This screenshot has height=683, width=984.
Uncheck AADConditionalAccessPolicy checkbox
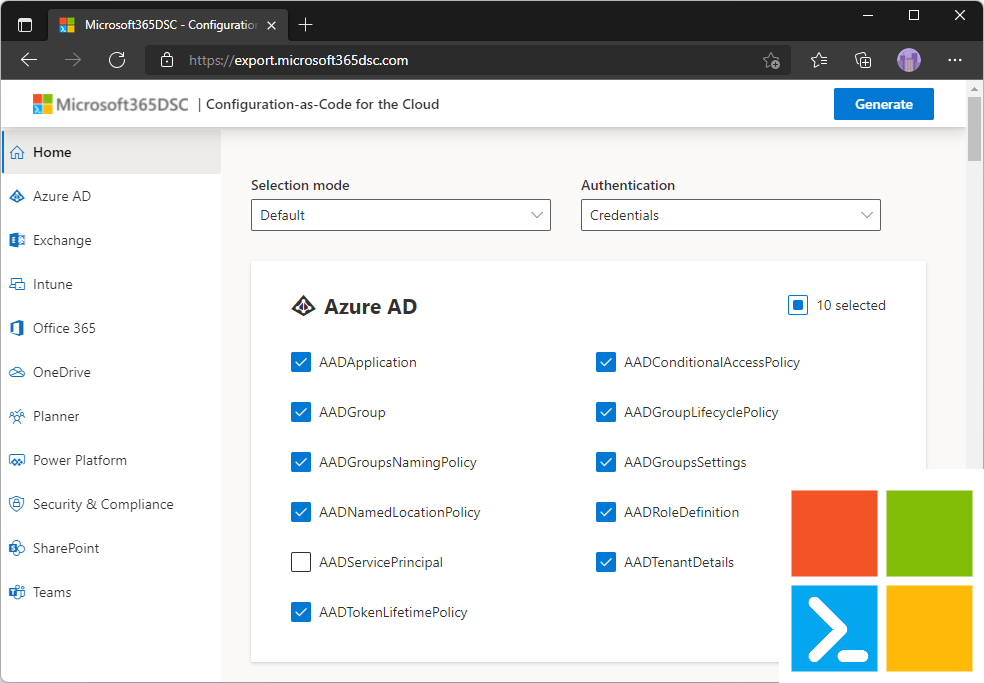pos(606,362)
